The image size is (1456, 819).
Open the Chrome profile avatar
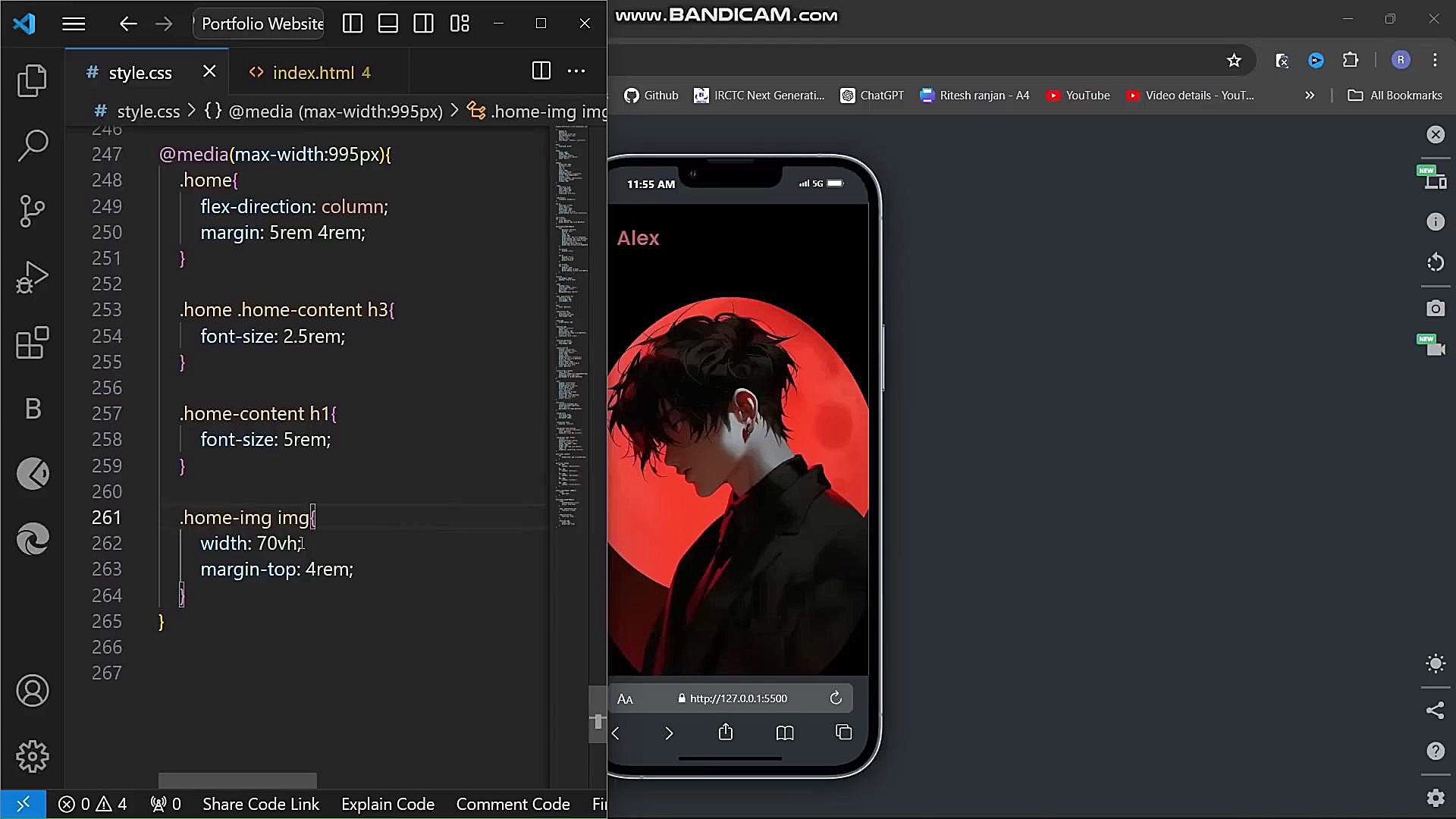[x=1401, y=60]
